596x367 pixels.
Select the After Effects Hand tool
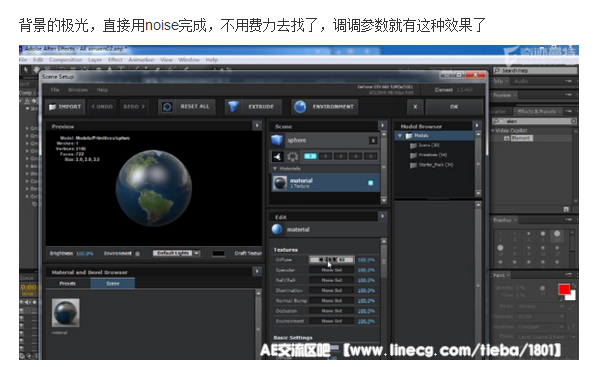(x=36, y=70)
